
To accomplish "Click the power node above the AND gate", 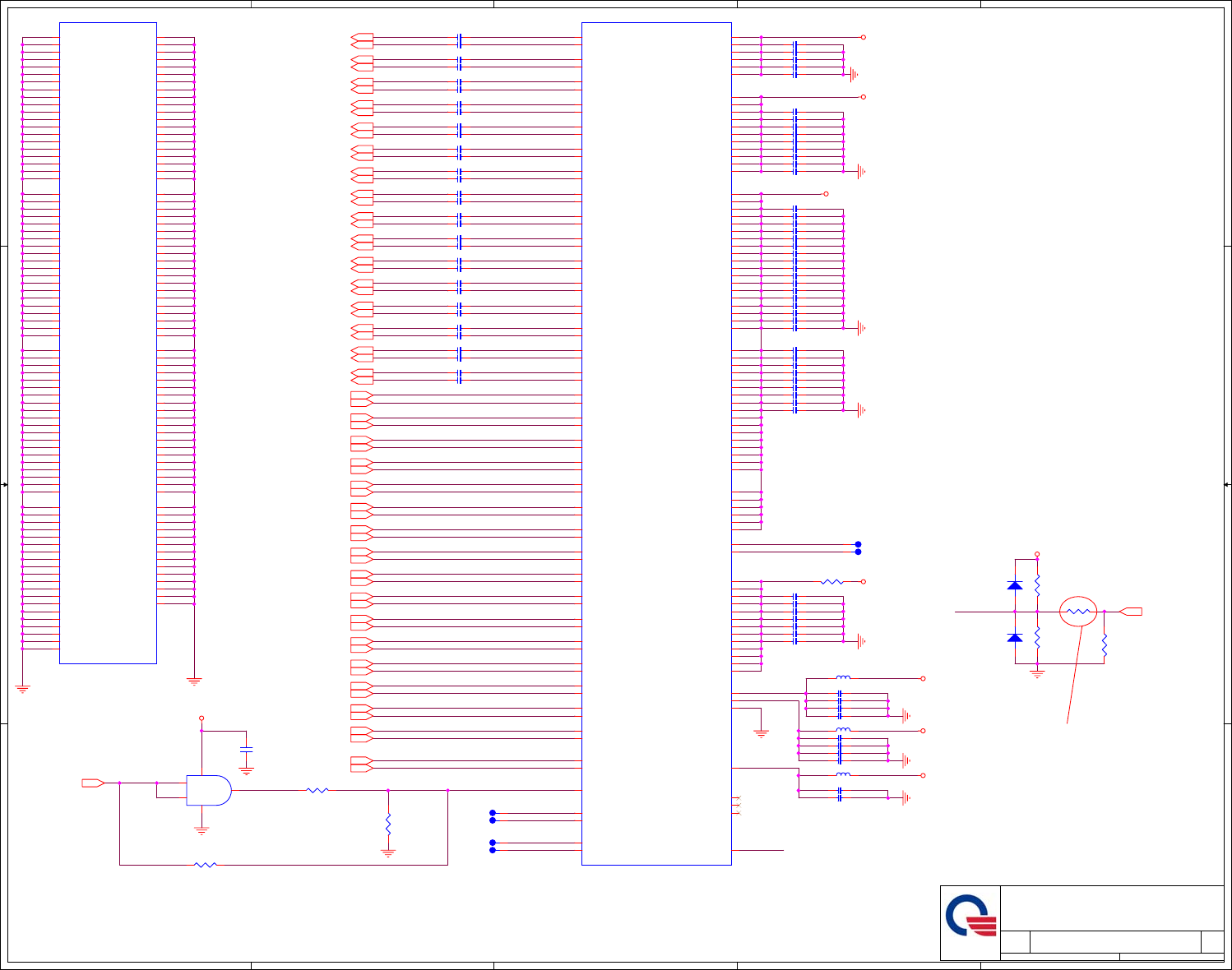I will coord(201,718).
